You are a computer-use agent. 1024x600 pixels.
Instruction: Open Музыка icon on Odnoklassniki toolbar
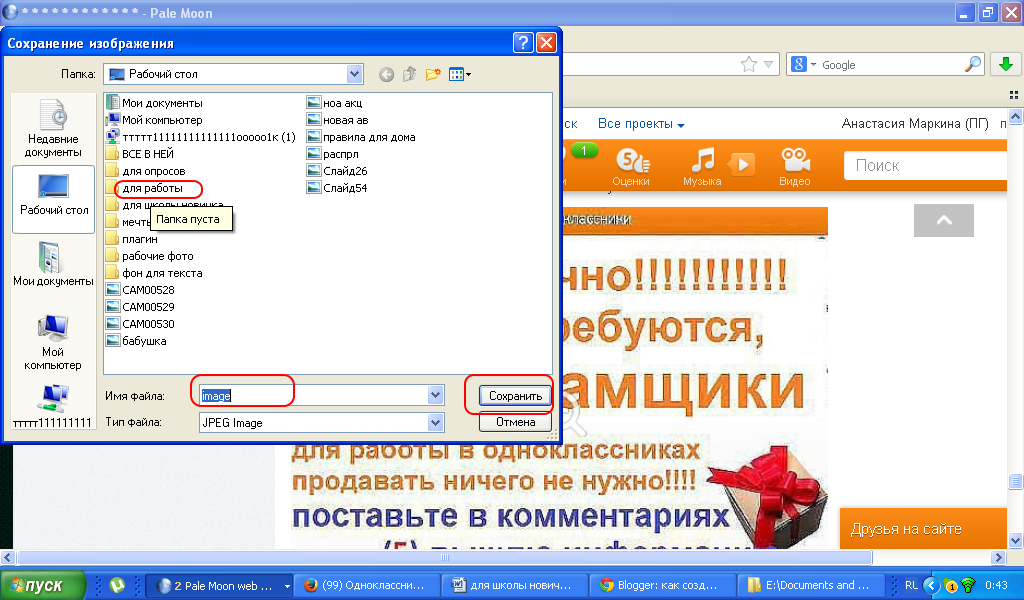(x=703, y=167)
